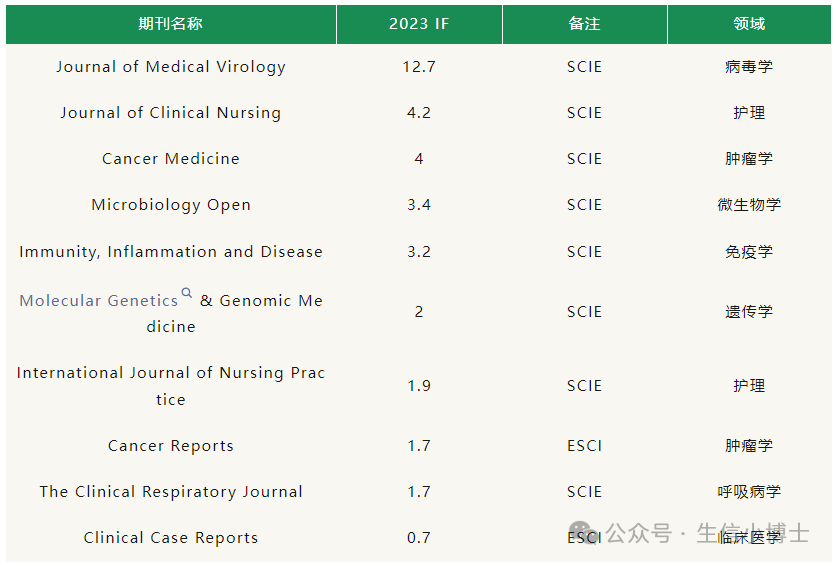Viewport: 836px width, 566px height.
Task: Select the Cancer Reports journal name
Action: point(171,446)
